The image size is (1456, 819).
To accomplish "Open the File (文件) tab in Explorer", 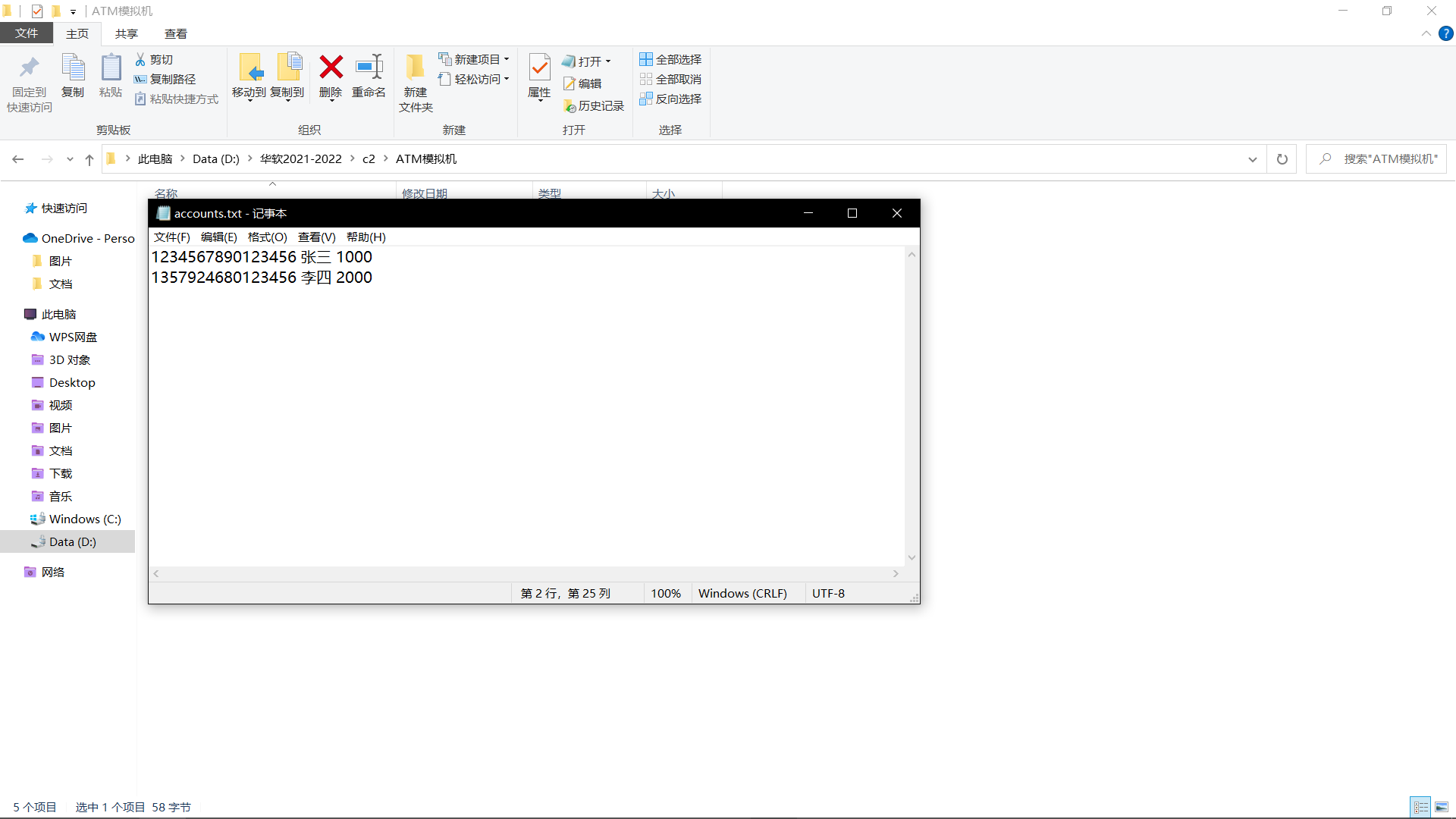I will tap(27, 33).
